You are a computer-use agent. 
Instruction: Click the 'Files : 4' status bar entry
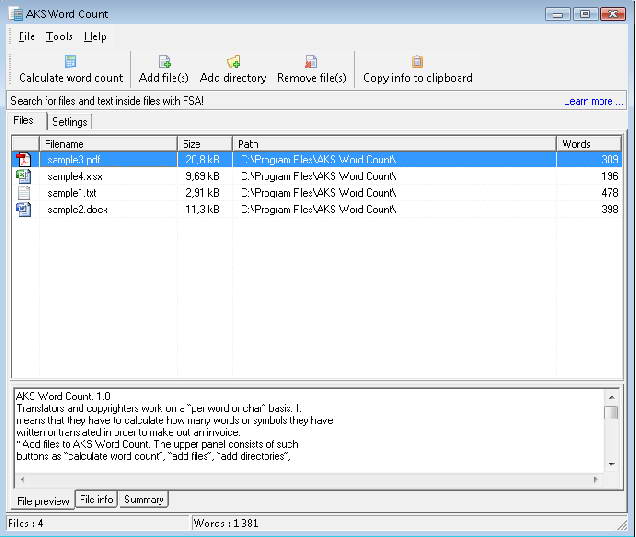26,523
